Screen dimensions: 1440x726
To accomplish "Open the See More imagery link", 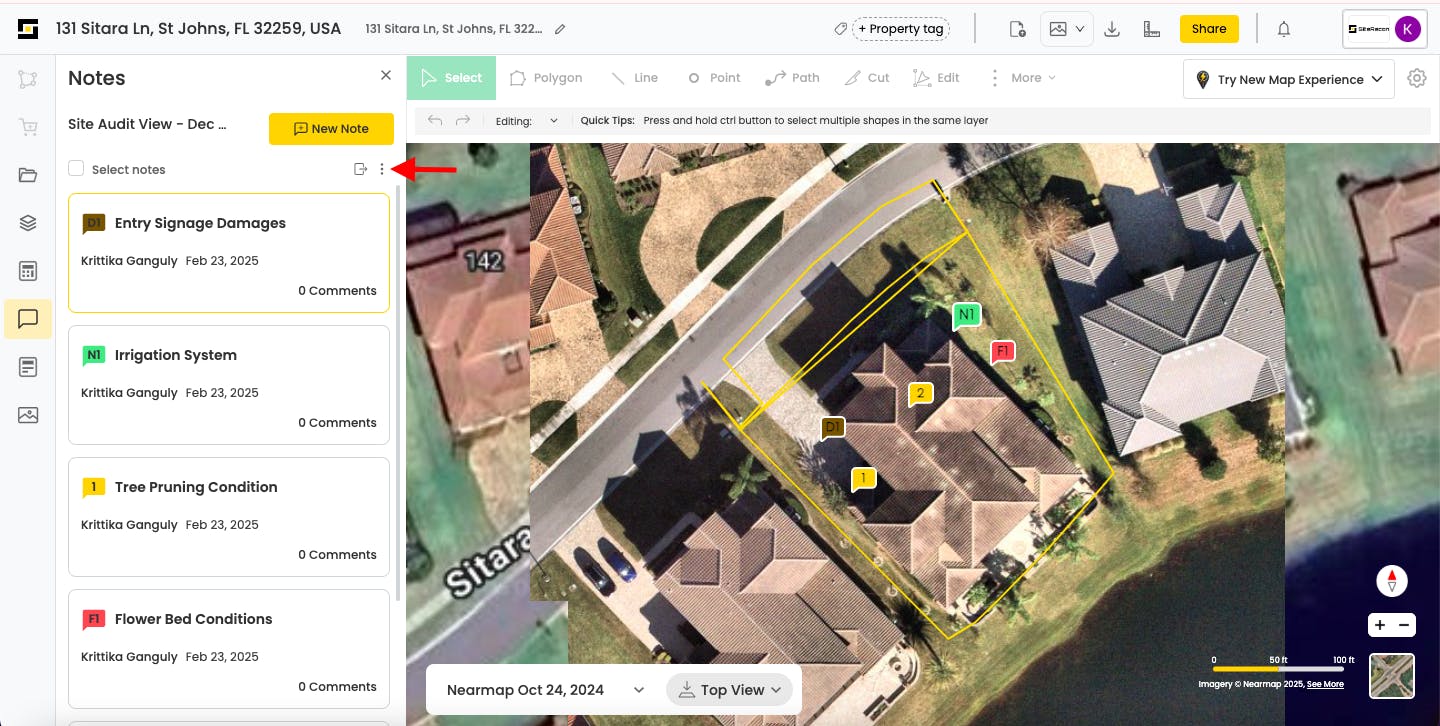I will [x=1325, y=685].
